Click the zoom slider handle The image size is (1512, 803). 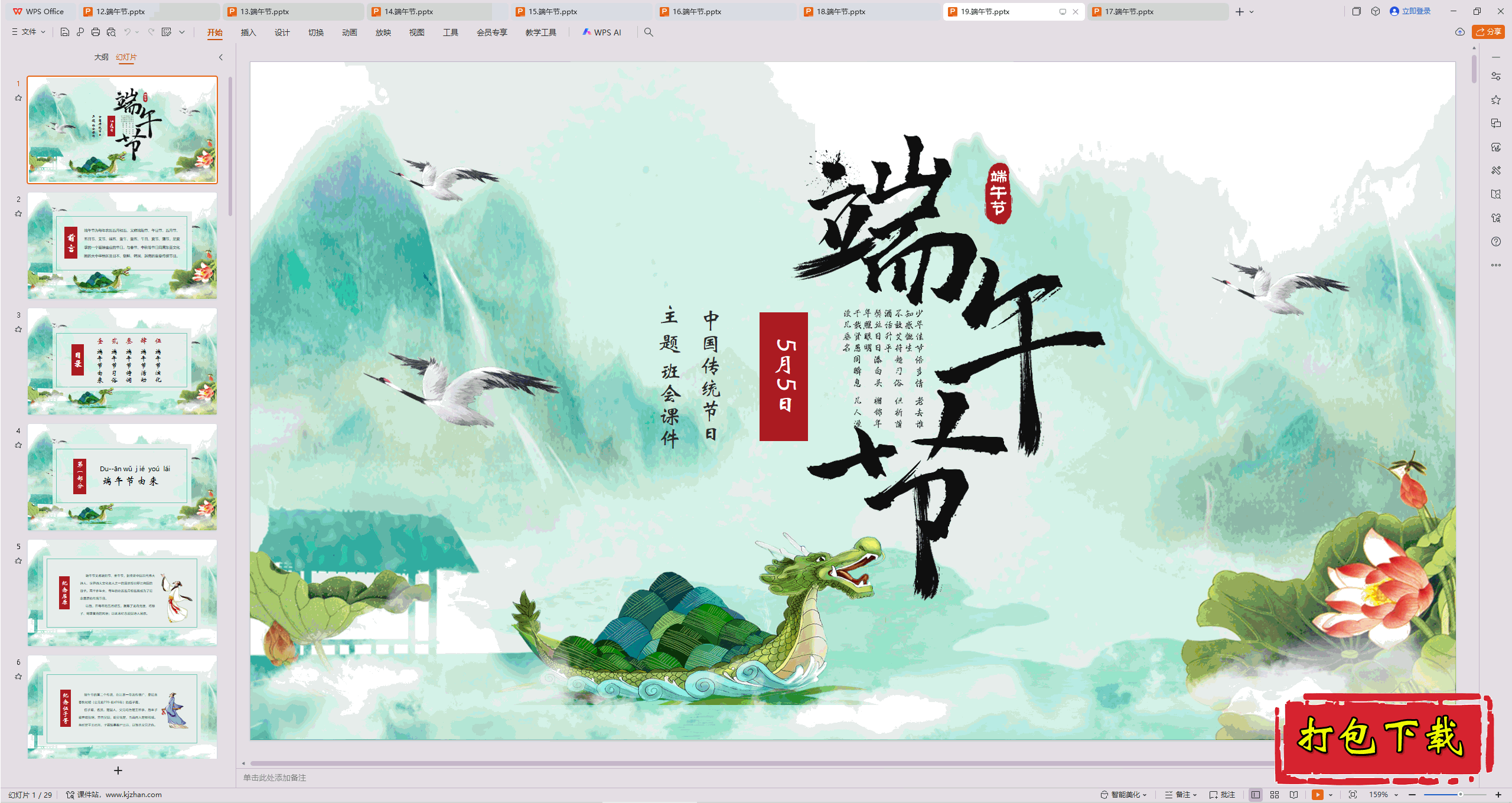(1460, 795)
